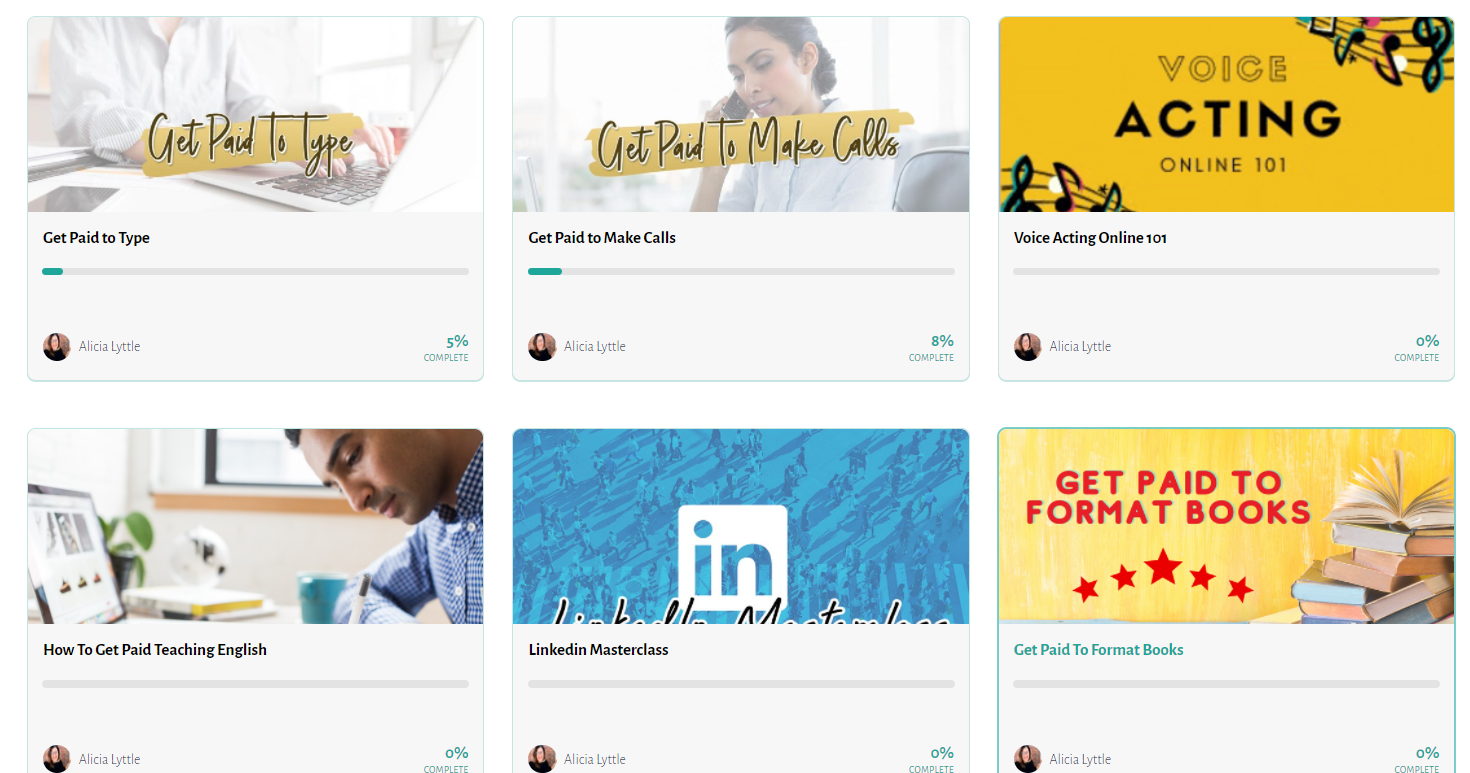1470x773 pixels.
Task: Click the teaching English man photo thumbnail
Action: click(255, 527)
